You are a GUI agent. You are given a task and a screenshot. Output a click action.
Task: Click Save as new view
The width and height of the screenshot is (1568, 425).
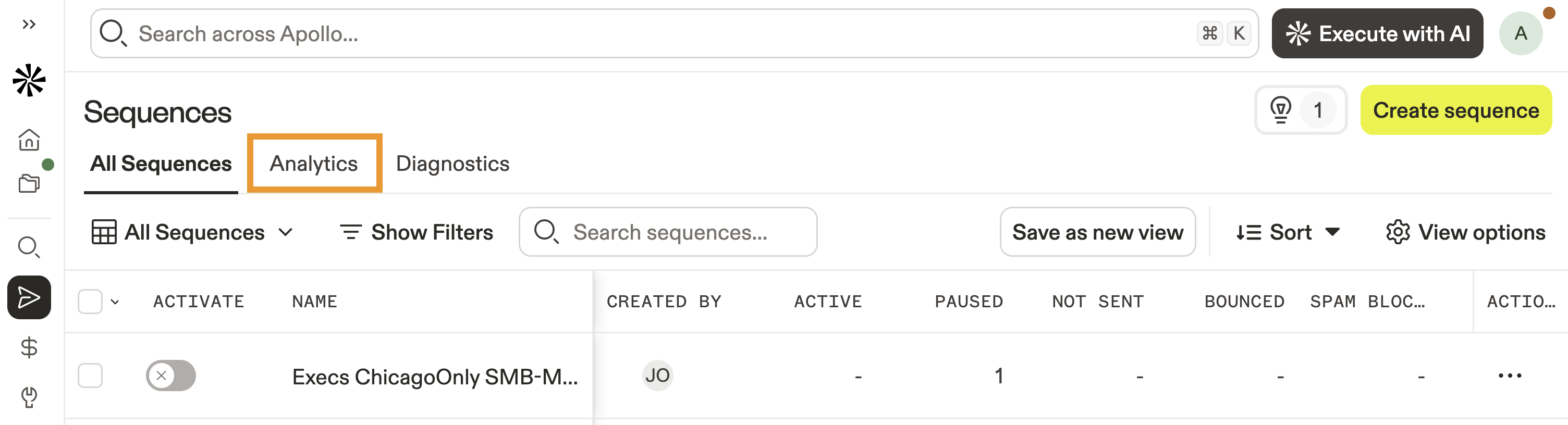pos(1097,232)
